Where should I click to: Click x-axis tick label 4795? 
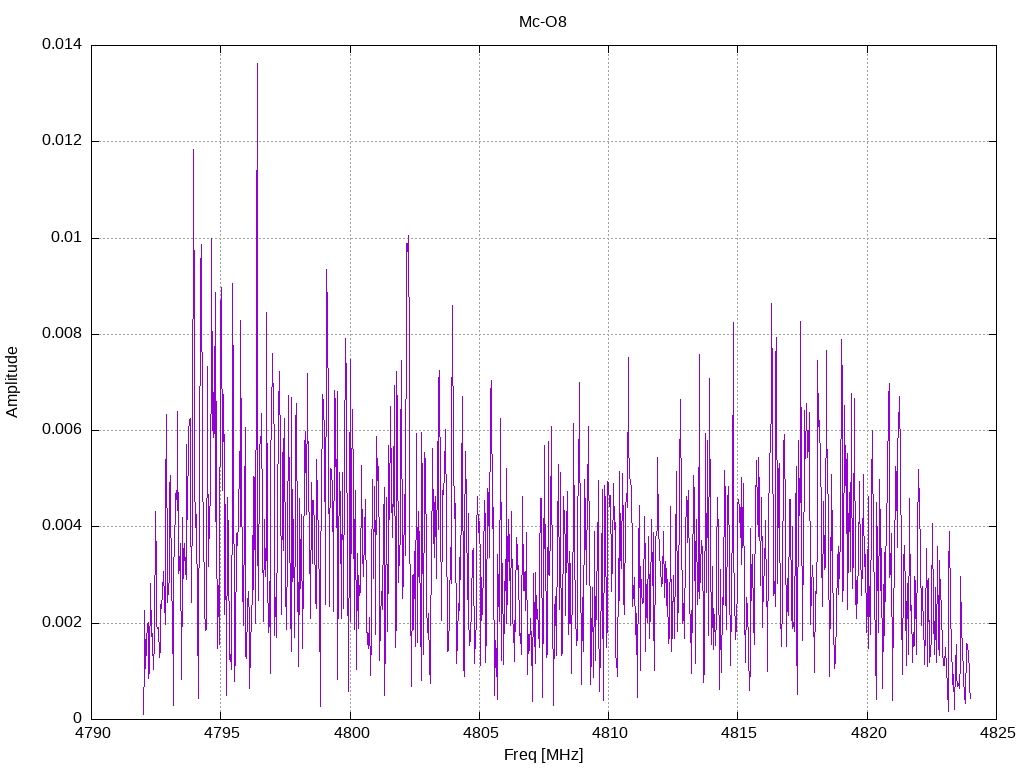click(221, 733)
